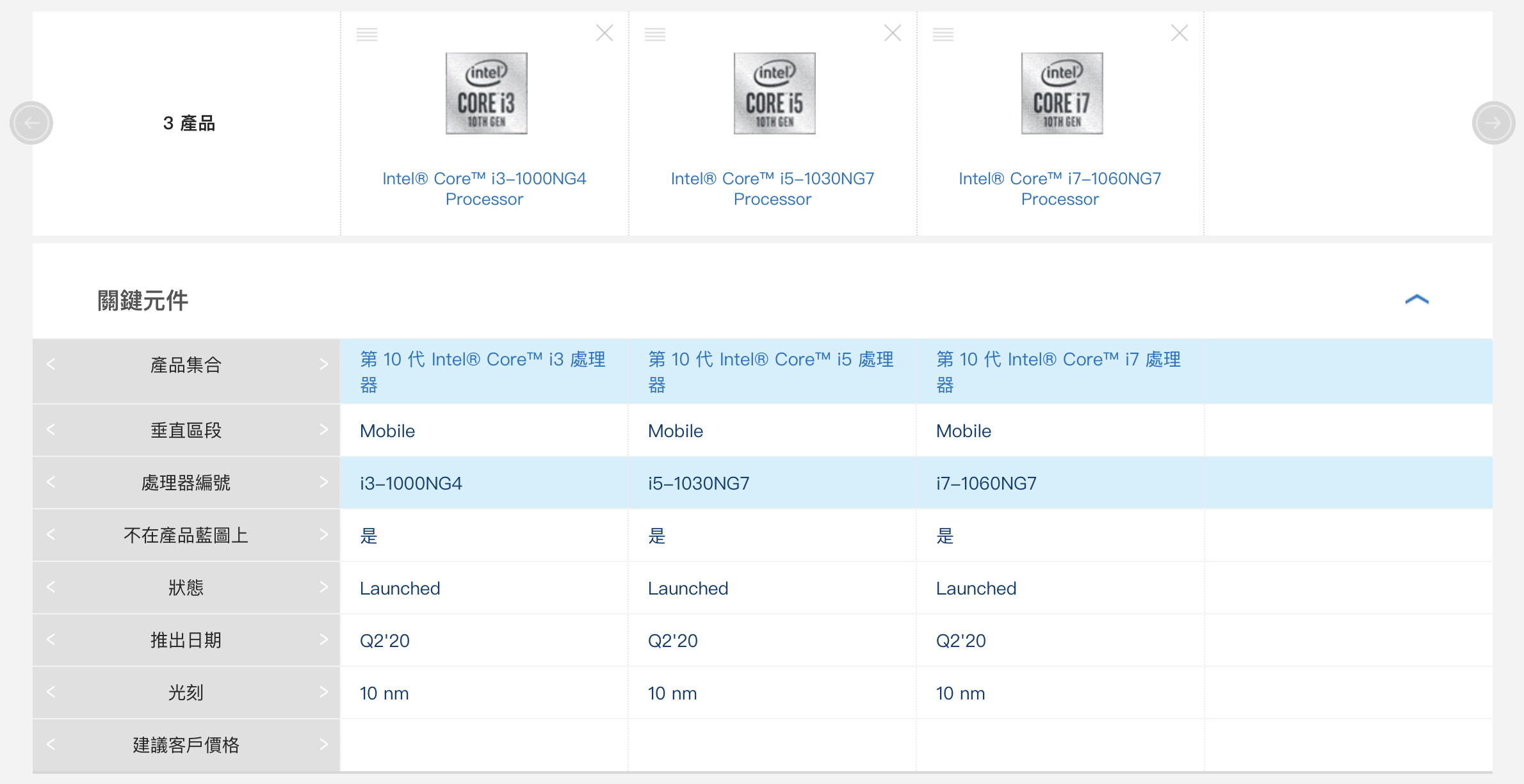Click left arrow in 推出日期 row
The image size is (1524, 784).
click(51, 639)
